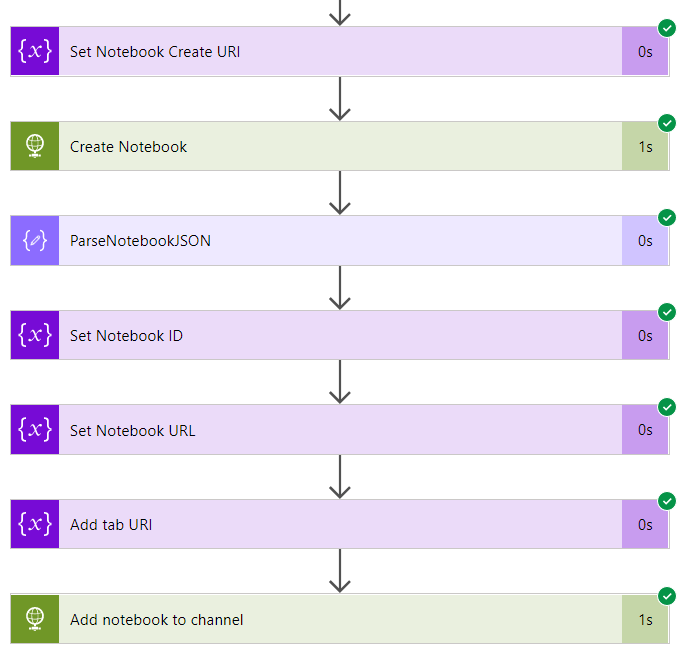Click the 0s duration badge on Set Notebook URL
This screenshot has width=679, height=670.
(x=645, y=430)
